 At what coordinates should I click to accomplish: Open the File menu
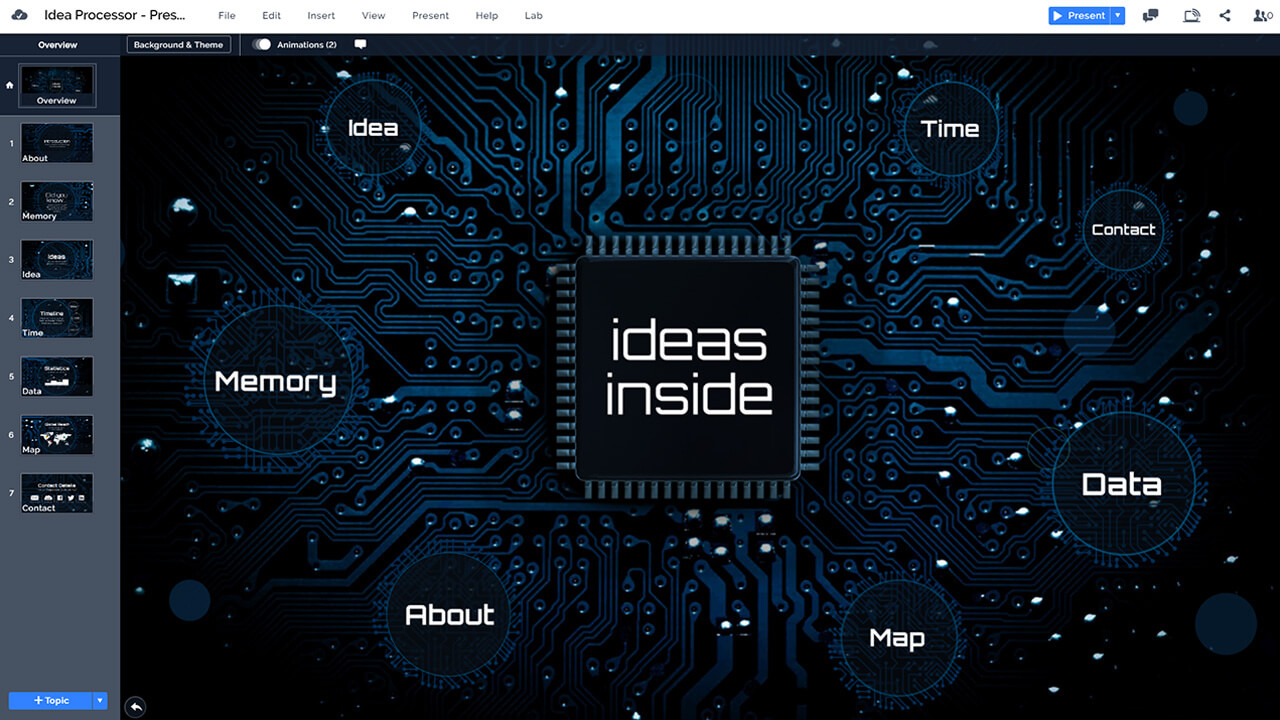coord(227,16)
